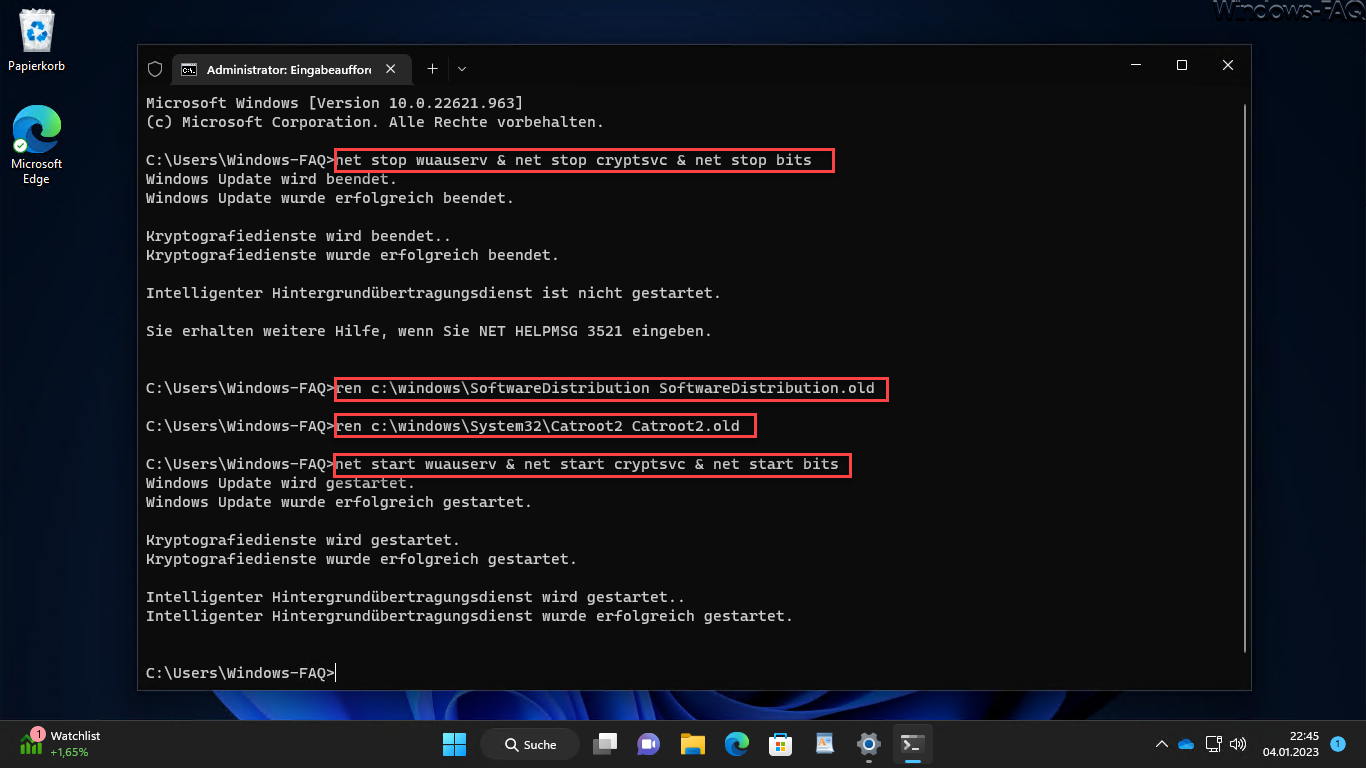This screenshot has width=1366, height=768.
Task: Click '(c) Microsoft Corporation. Alle Rechte vorbehalten.' line
Action: coord(375,122)
